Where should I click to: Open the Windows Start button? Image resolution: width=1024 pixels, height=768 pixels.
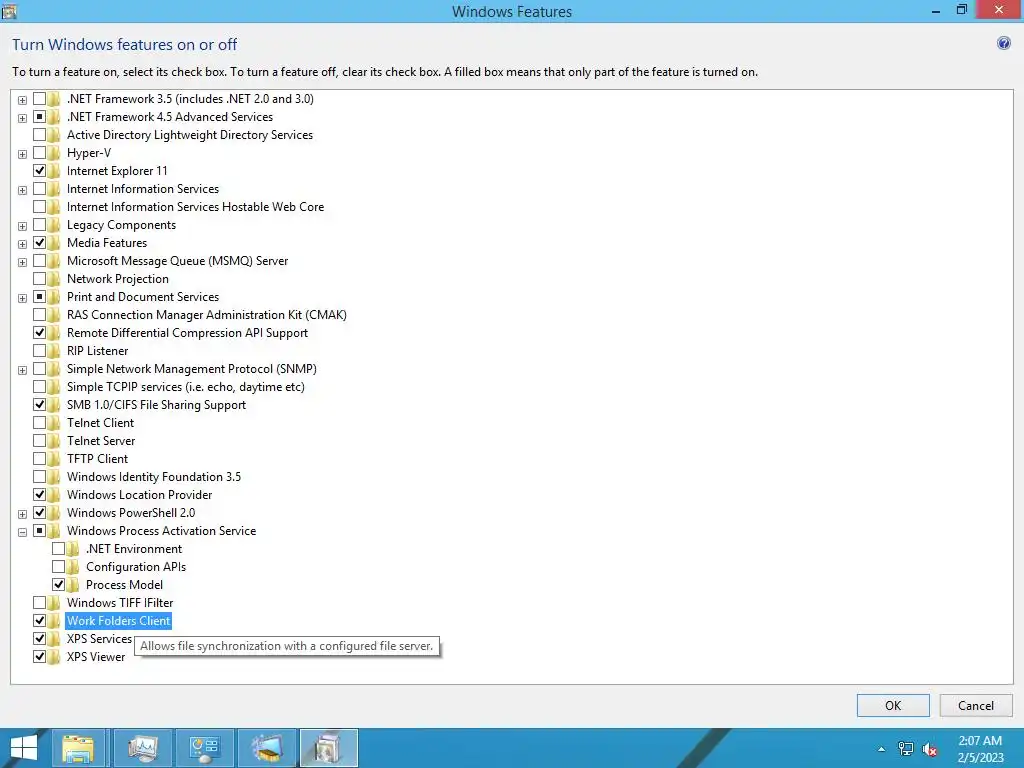tap(24, 748)
